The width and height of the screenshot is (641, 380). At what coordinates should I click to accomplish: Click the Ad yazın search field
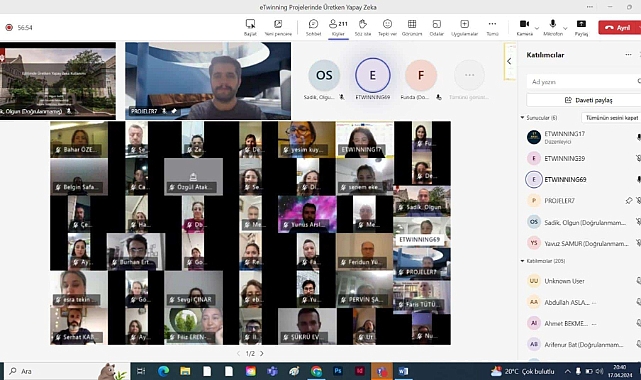[x=584, y=82]
